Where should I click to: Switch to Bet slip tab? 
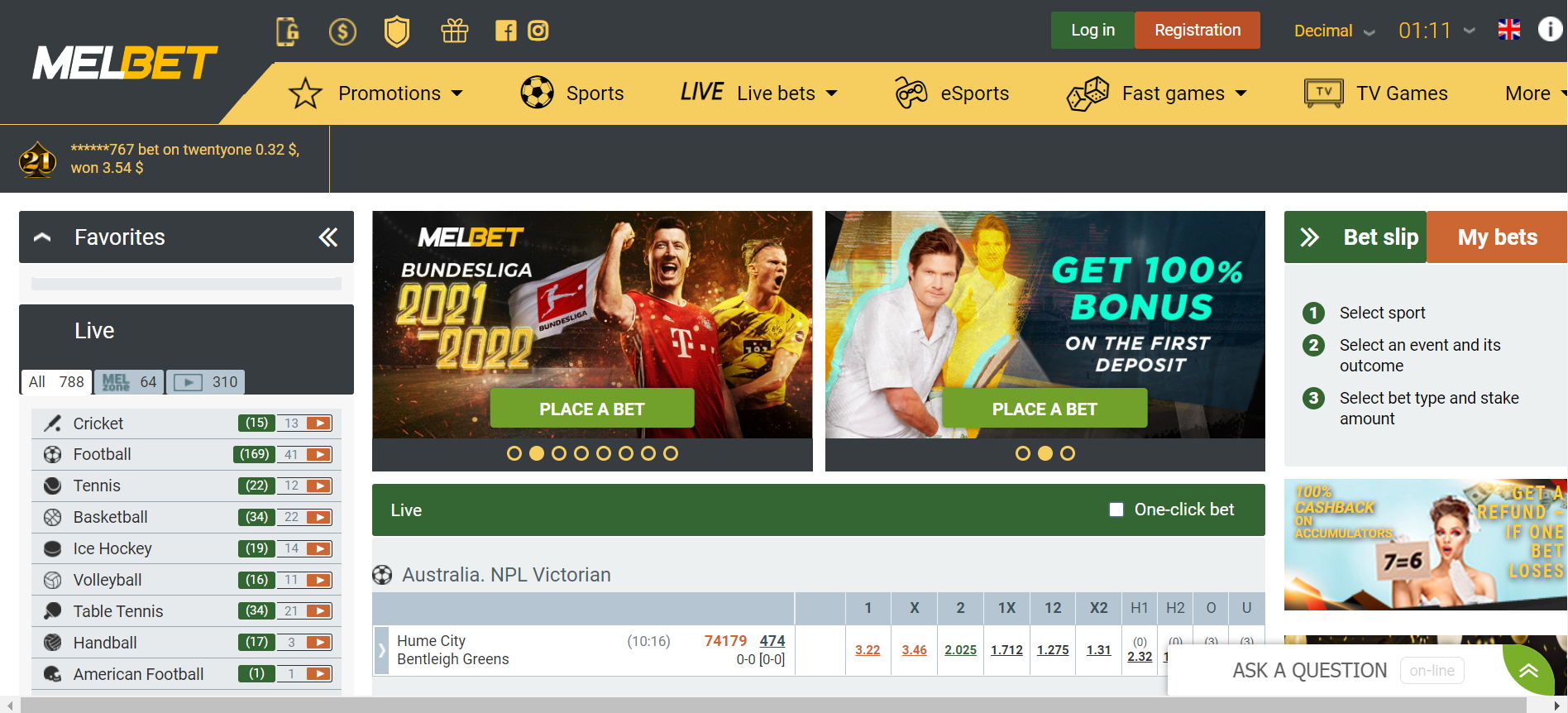coord(1356,237)
